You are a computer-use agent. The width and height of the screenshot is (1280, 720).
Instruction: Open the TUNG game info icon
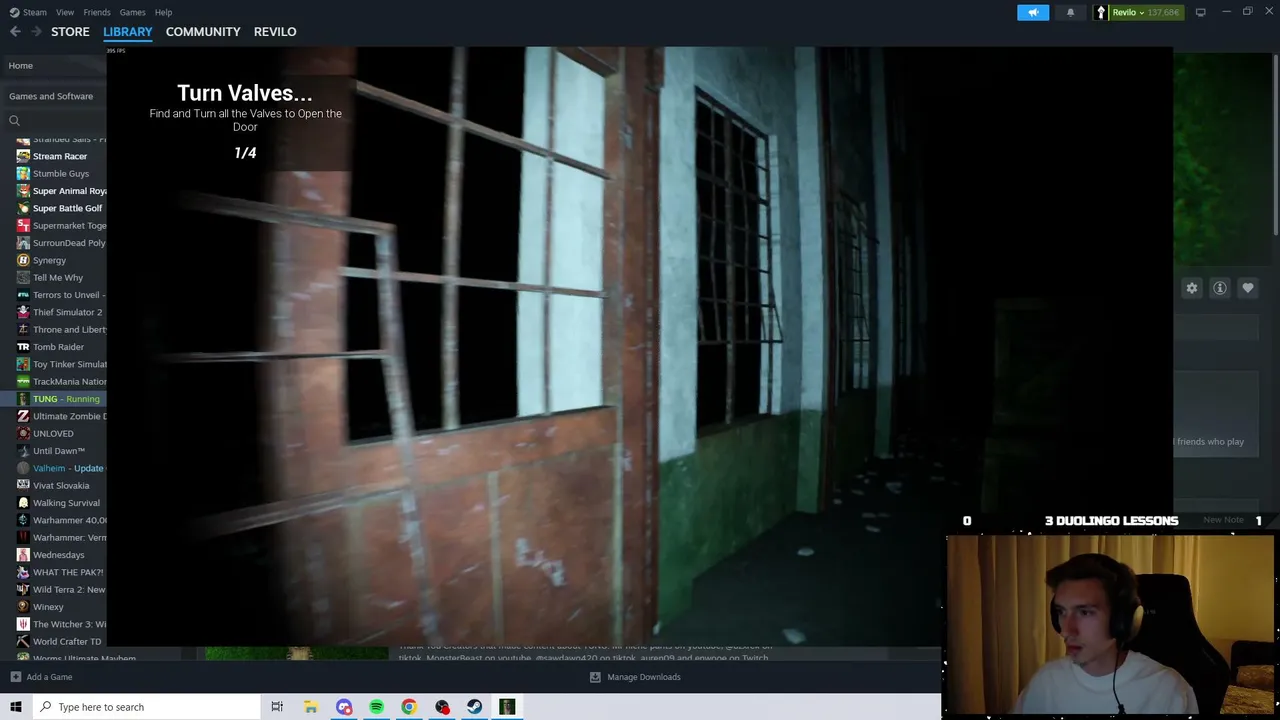(1220, 288)
